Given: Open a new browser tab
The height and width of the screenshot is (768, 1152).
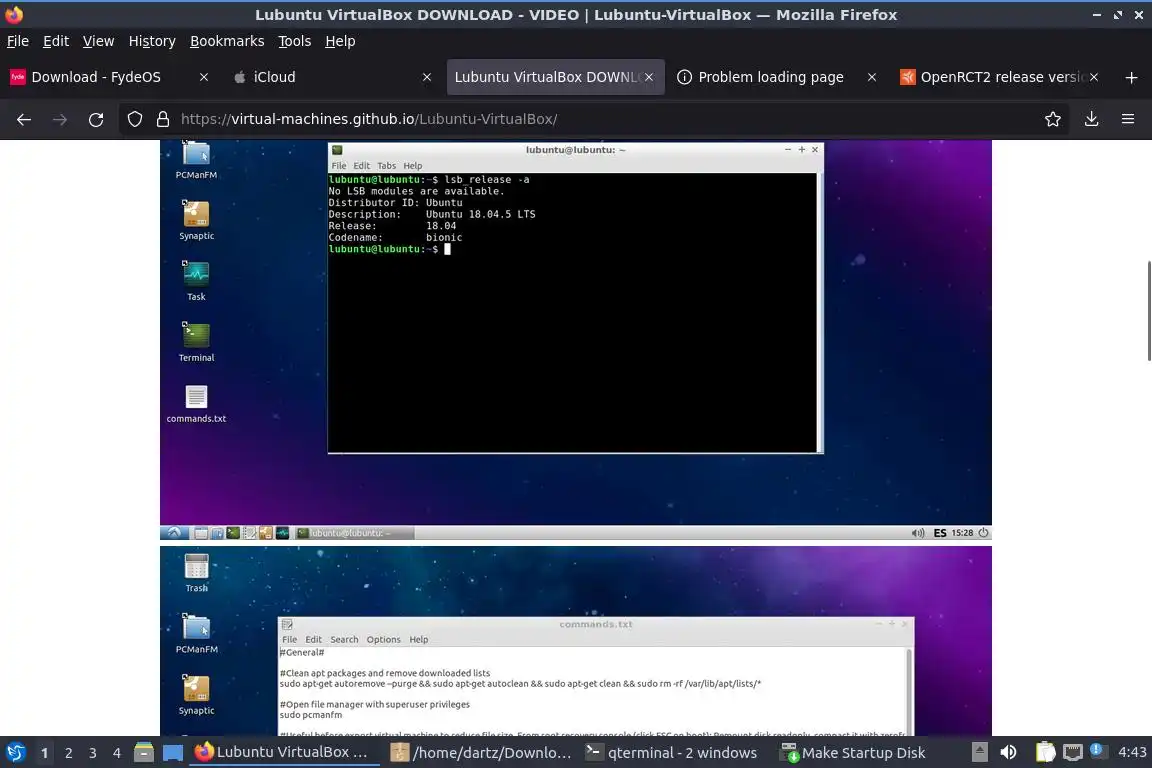Looking at the screenshot, I should click(1131, 77).
